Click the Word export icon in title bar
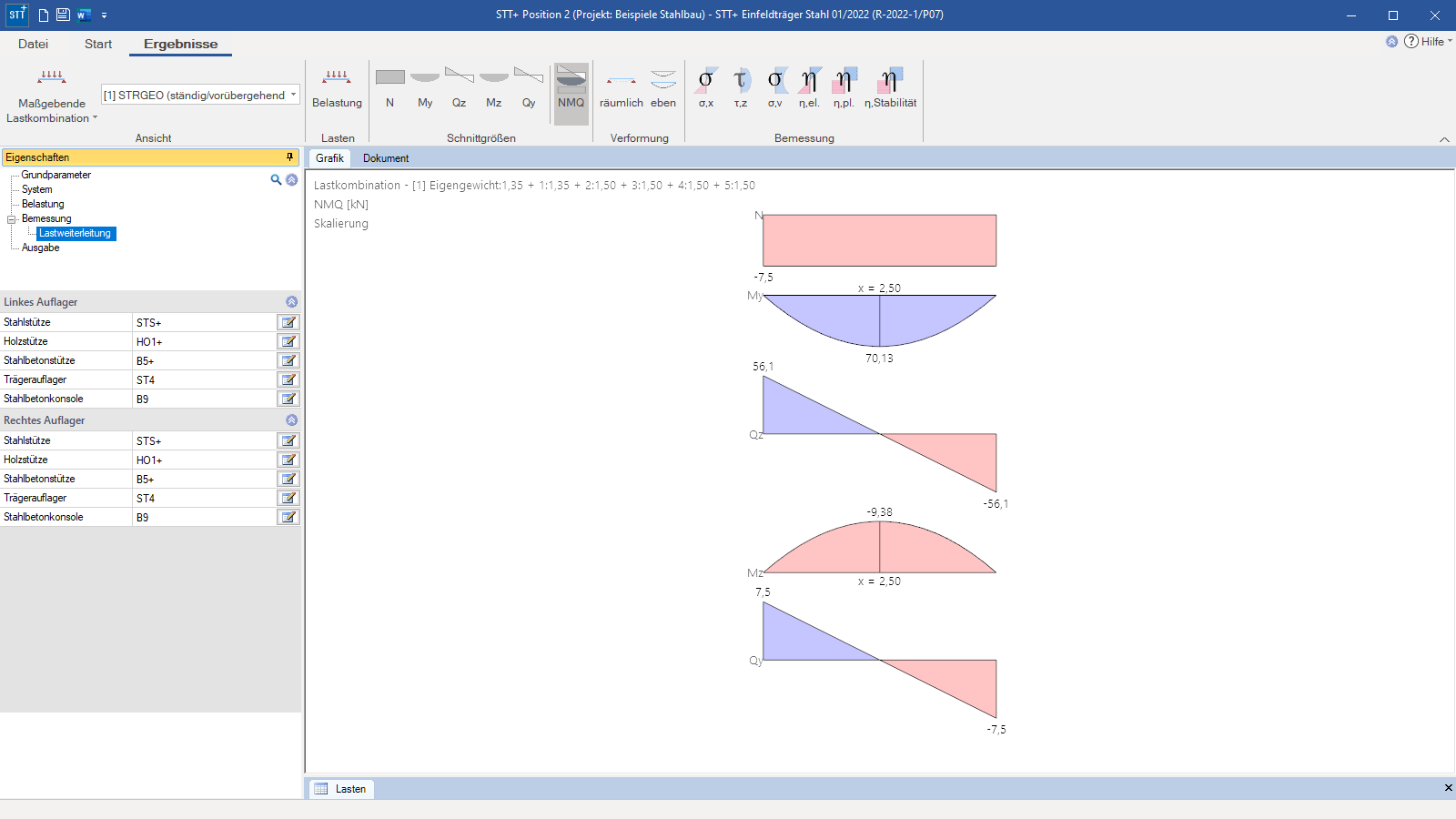The width and height of the screenshot is (1456, 819). 84,15
